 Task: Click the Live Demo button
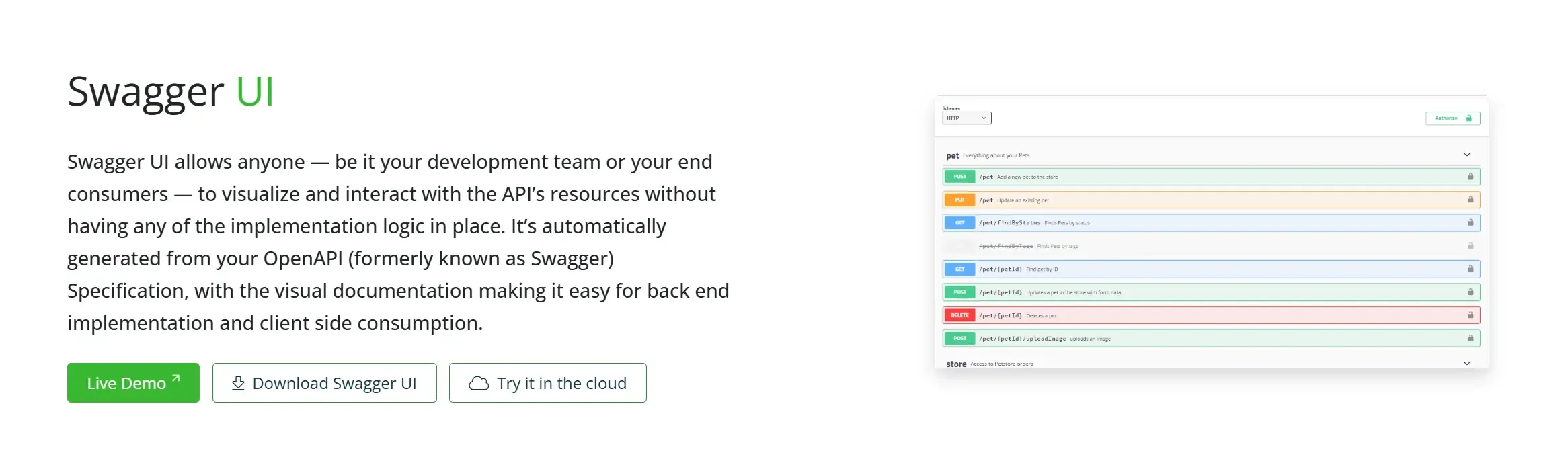pos(133,382)
